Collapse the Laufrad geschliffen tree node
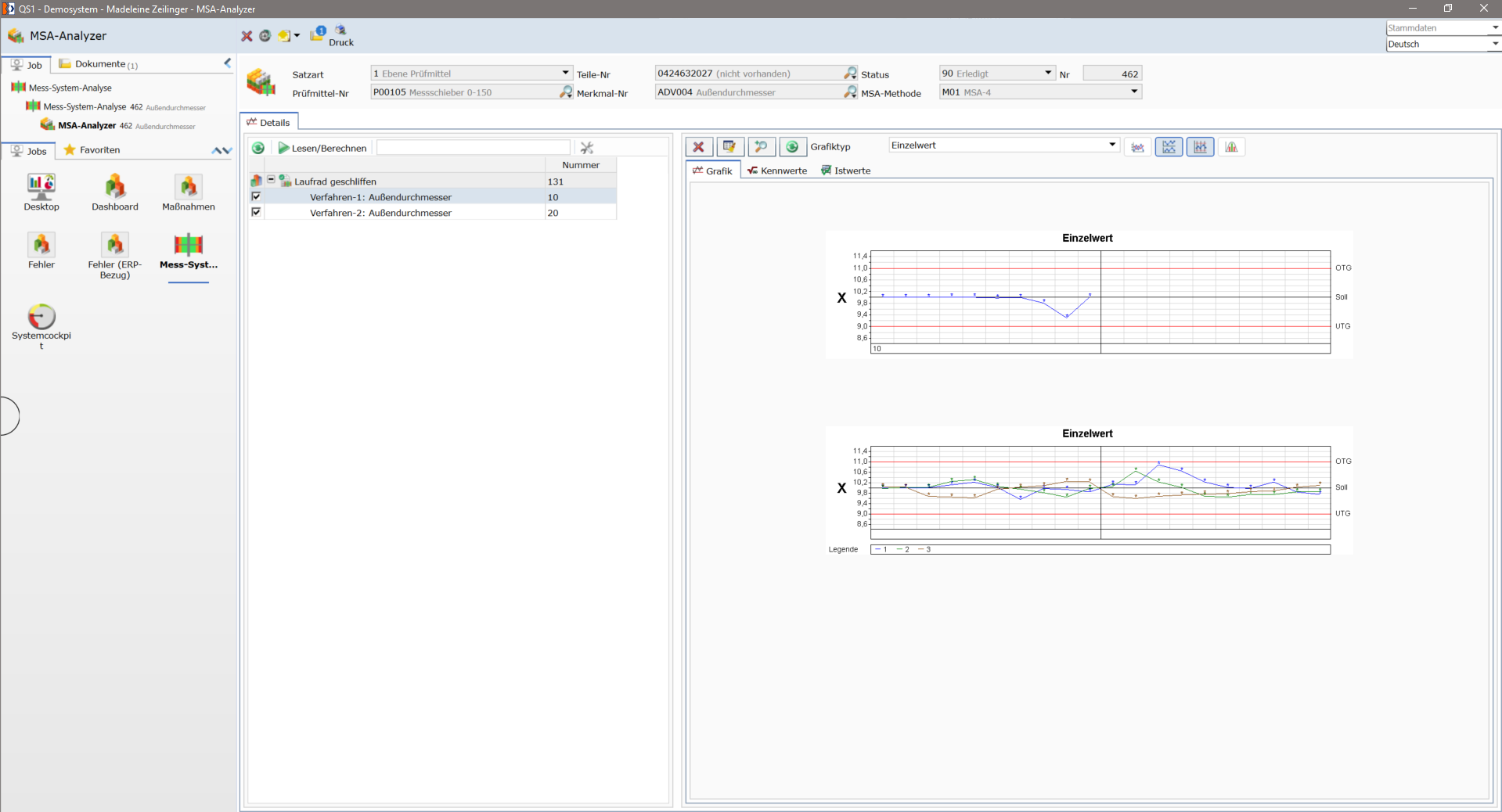The image size is (1502, 812). point(271,180)
